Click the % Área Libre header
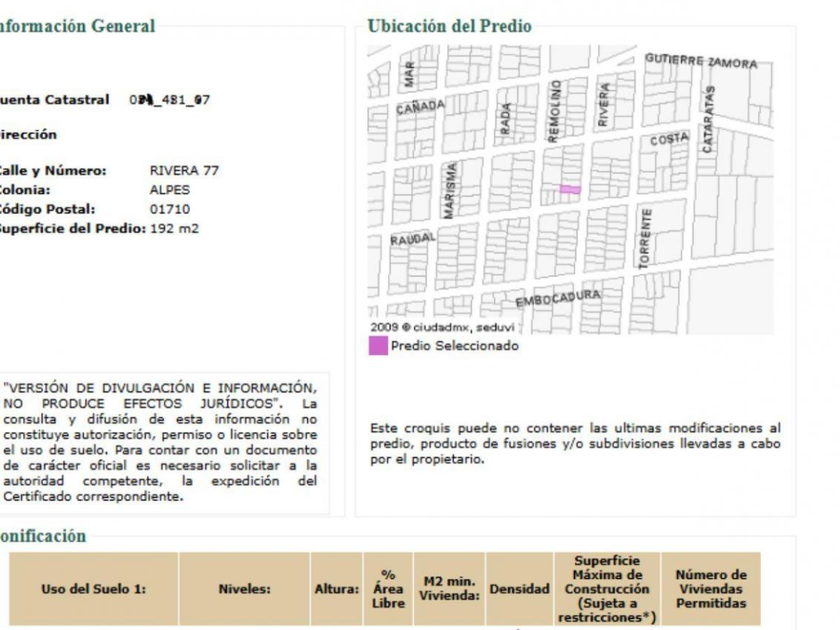 pos(388,589)
